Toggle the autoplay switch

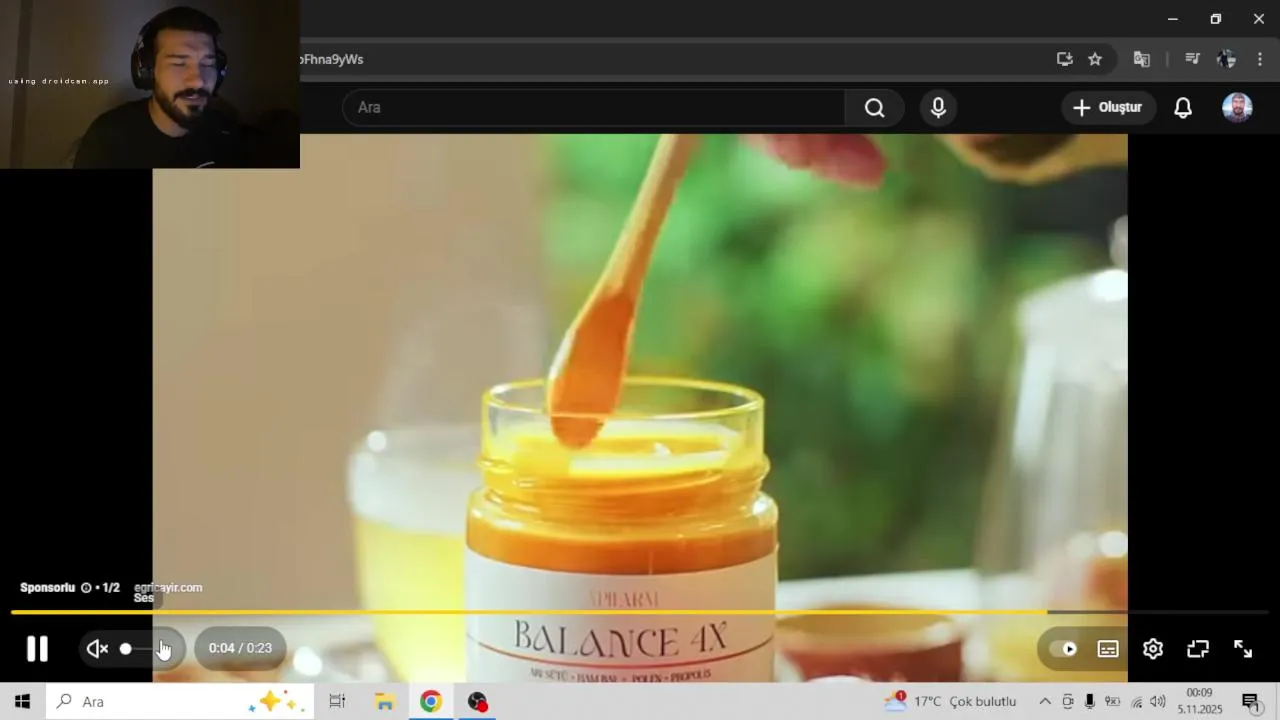click(x=1062, y=649)
